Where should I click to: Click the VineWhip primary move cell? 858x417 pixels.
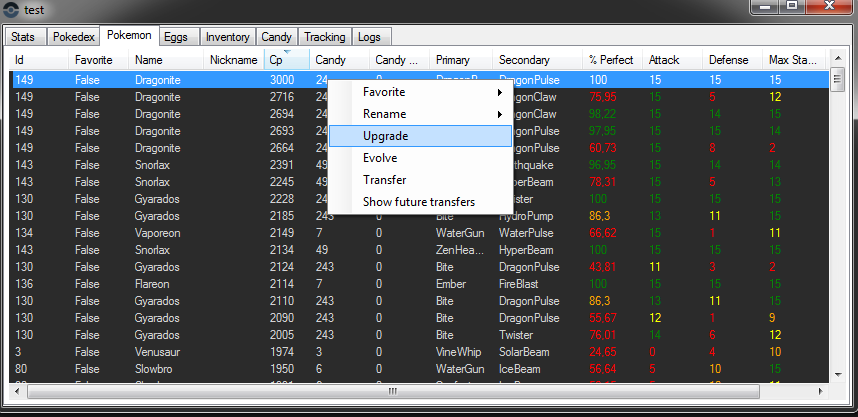(458, 352)
